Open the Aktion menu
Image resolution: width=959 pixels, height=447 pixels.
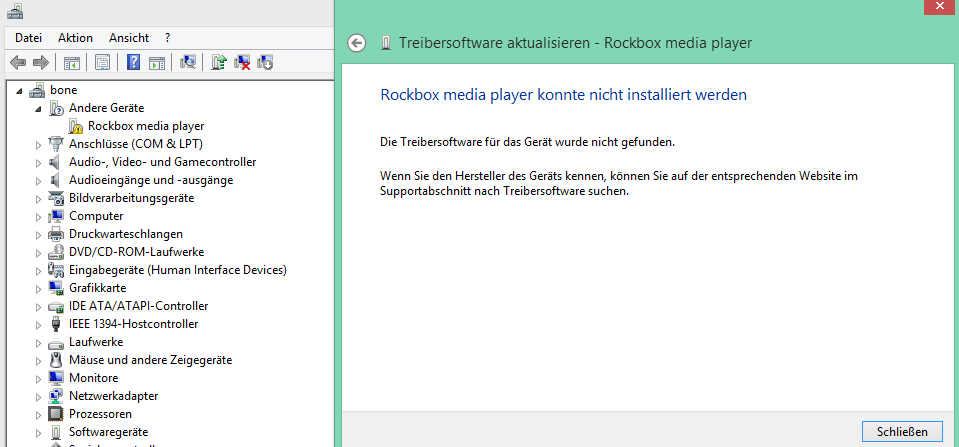(75, 38)
